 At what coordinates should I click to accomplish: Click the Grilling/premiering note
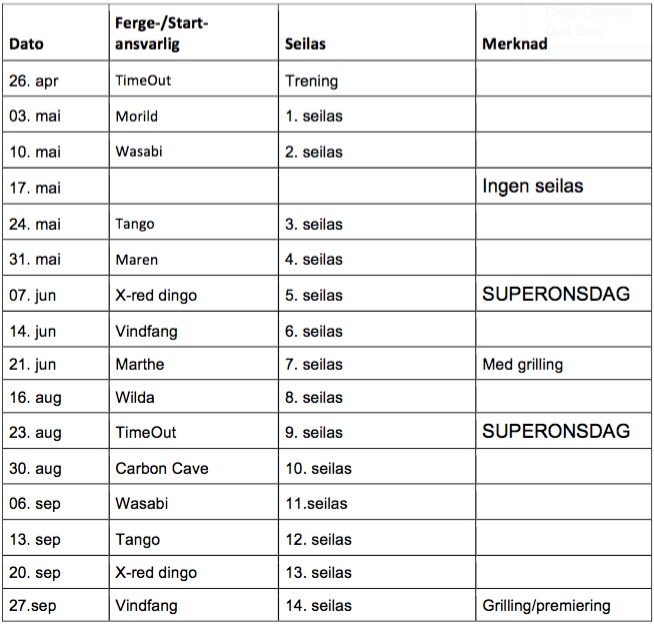click(x=546, y=606)
